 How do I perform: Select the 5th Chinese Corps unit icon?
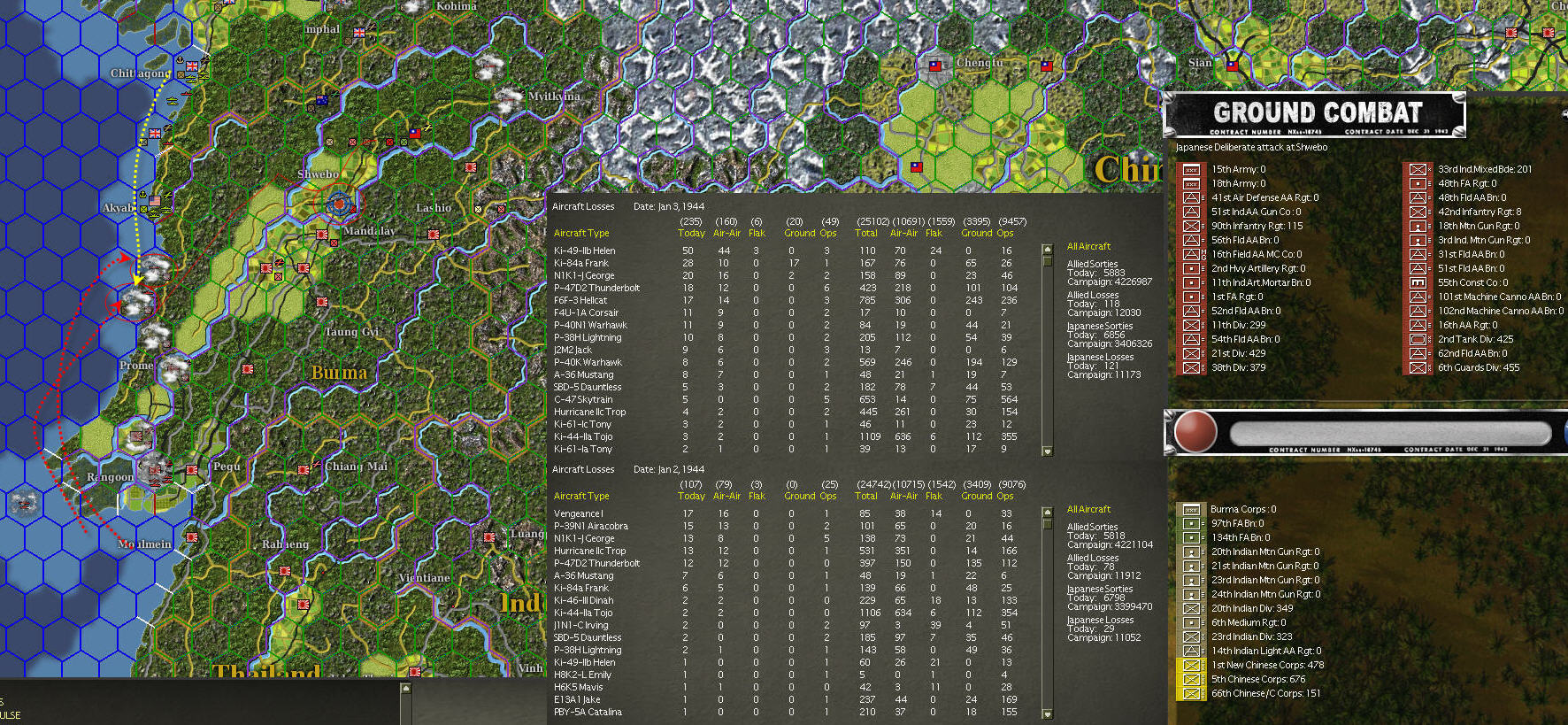(x=1191, y=679)
